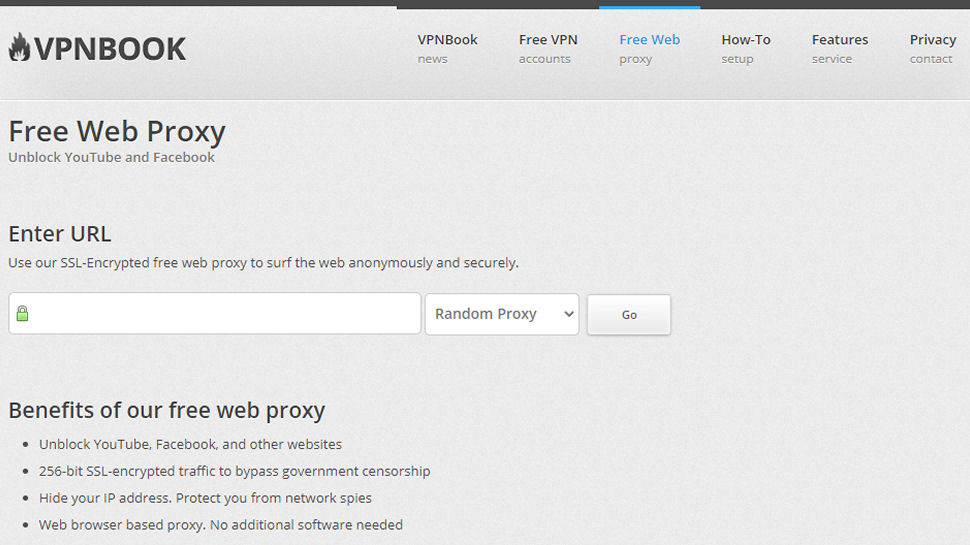This screenshot has width=970, height=545.
Task: Click the Enter URL heading
Action: [x=59, y=234]
